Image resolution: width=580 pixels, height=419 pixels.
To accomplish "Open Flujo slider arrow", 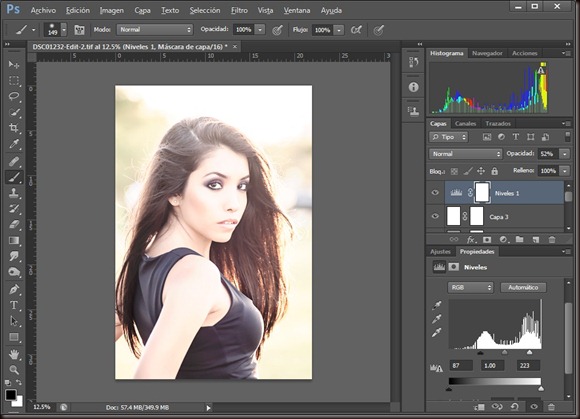I will point(338,30).
